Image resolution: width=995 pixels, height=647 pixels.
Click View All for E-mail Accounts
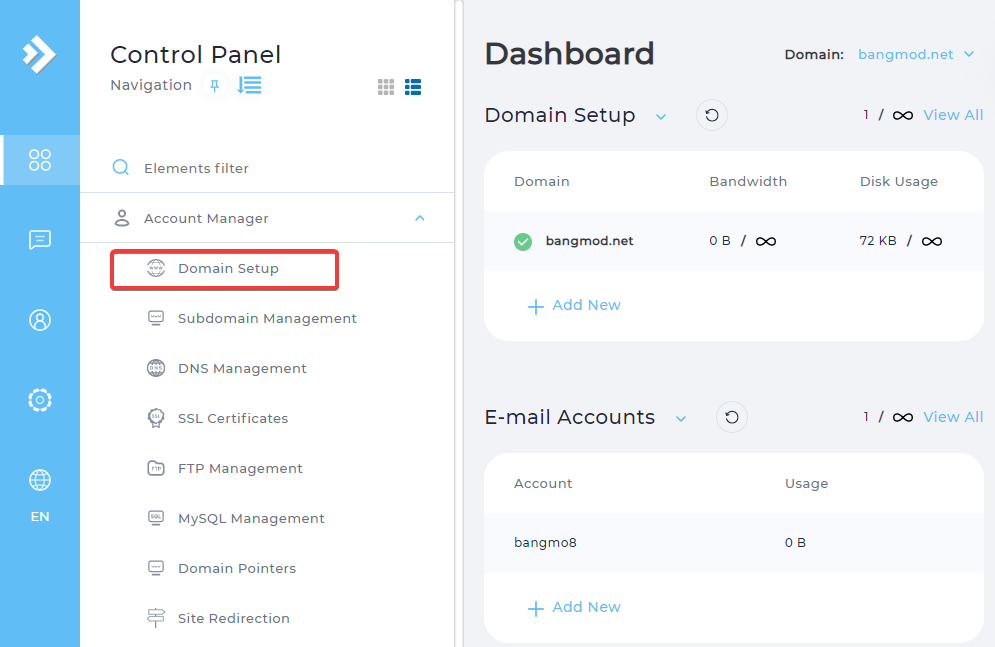click(x=953, y=417)
